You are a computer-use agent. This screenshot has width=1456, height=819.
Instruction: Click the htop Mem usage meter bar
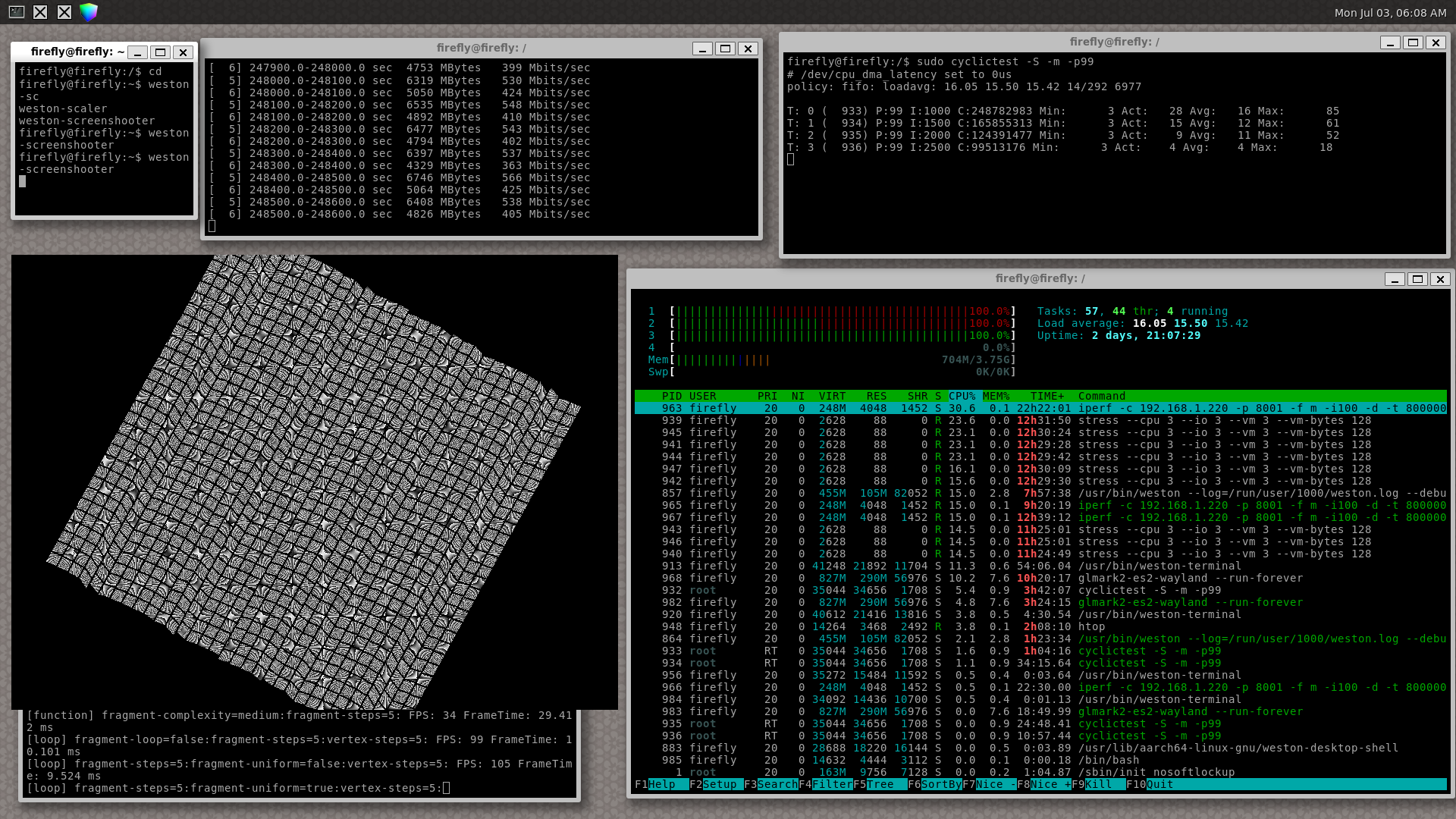tap(832, 359)
